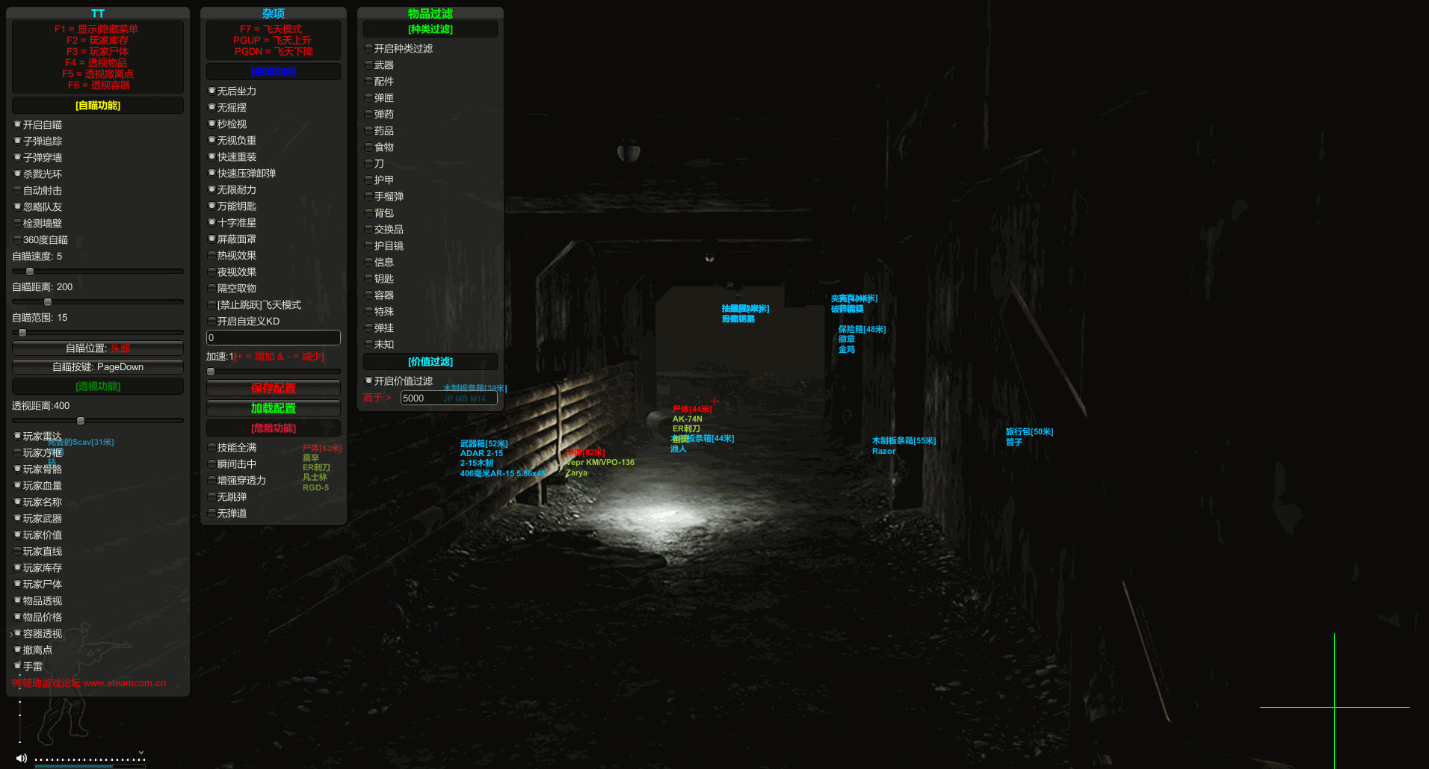Toggle the 十字准星 checkbox

click(x=211, y=222)
